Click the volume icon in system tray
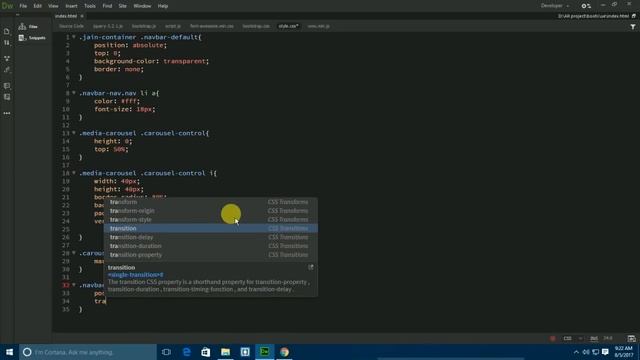This screenshot has width=640, height=360. click(x=586, y=352)
